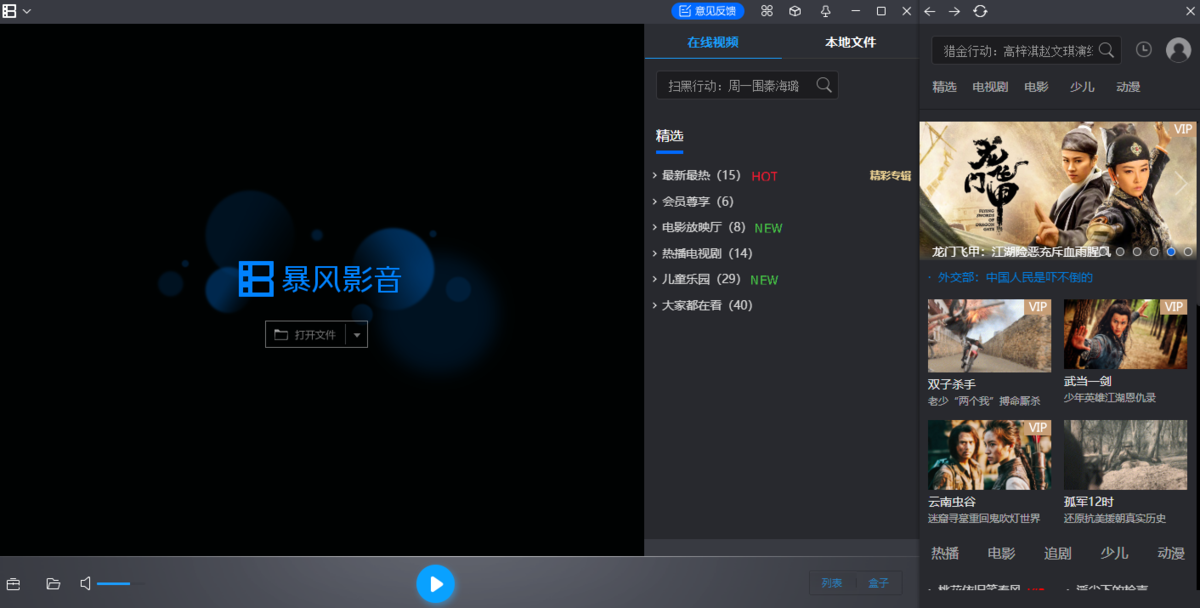Expand the 打开文件 dropdown arrow
The height and width of the screenshot is (608, 1200).
358,334
